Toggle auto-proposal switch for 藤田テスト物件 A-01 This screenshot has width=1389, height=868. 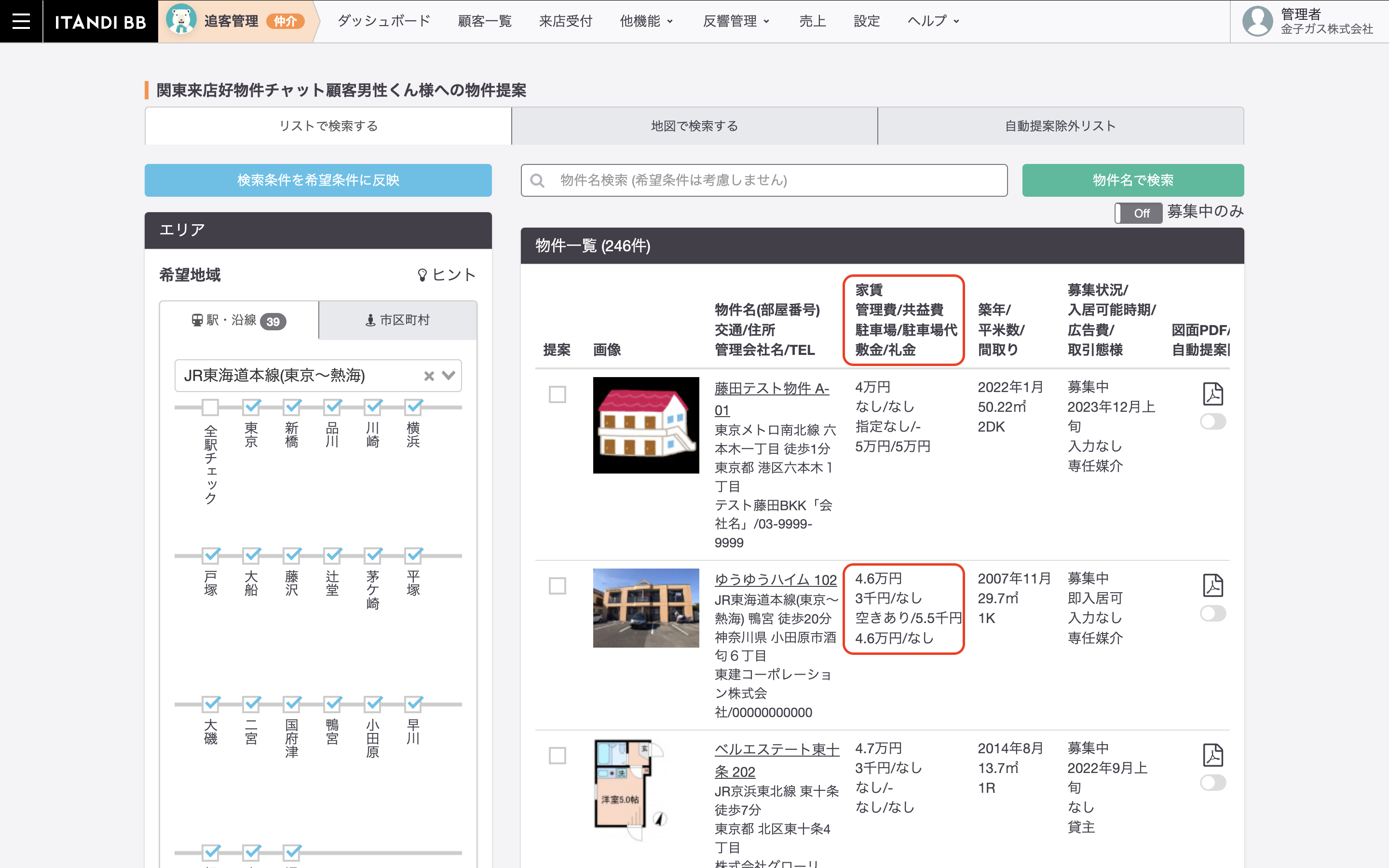[x=1213, y=422]
